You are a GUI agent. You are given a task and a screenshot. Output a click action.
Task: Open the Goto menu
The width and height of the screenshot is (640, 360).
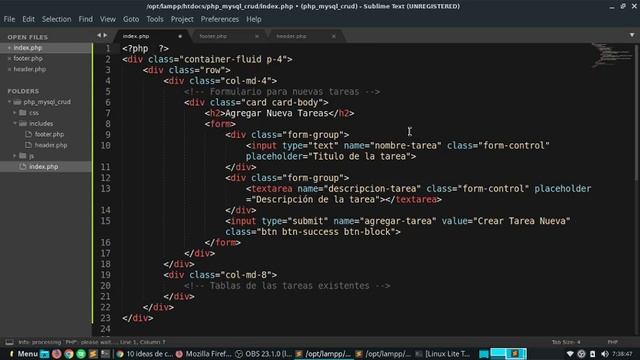tap(131, 19)
